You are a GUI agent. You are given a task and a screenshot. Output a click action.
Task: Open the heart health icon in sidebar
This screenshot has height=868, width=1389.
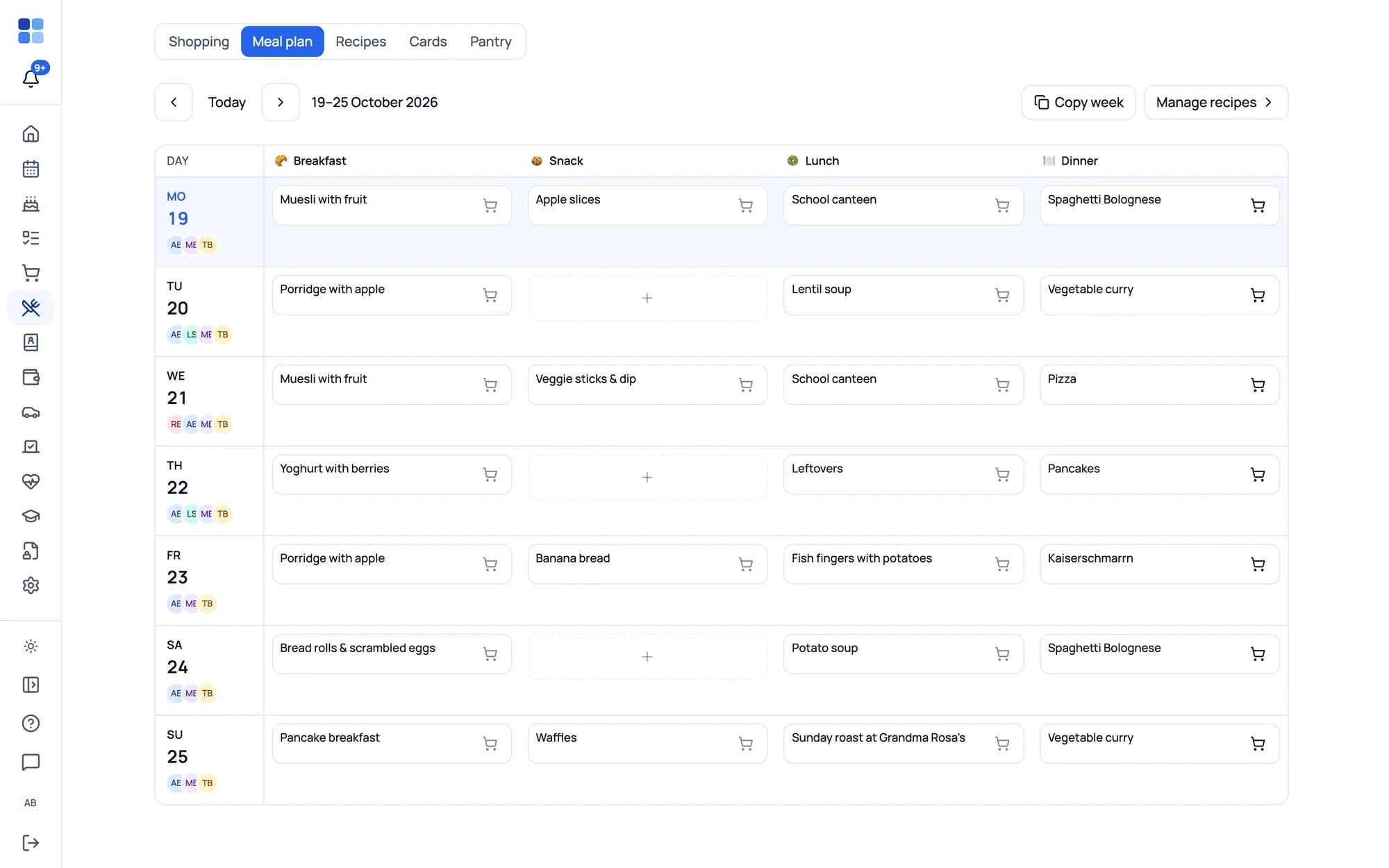coord(31,481)
